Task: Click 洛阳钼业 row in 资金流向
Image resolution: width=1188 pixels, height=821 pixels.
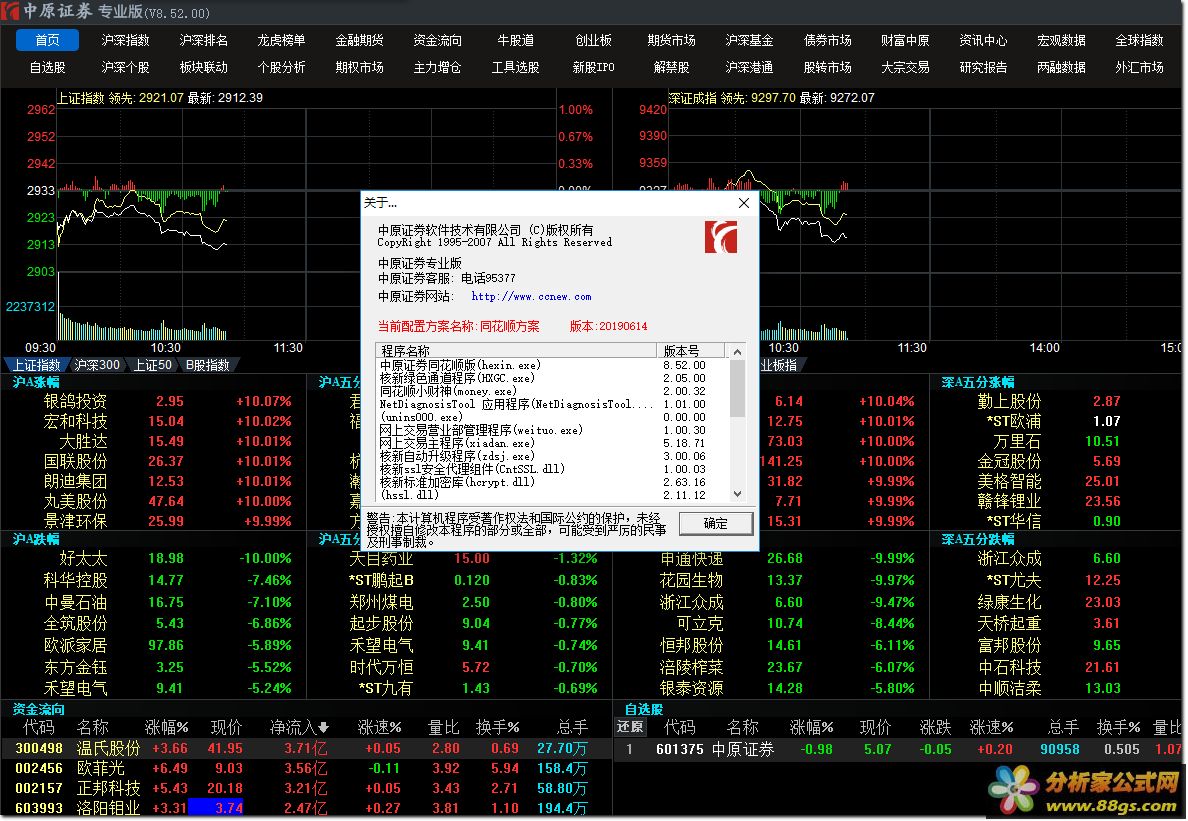Action: 305,808
